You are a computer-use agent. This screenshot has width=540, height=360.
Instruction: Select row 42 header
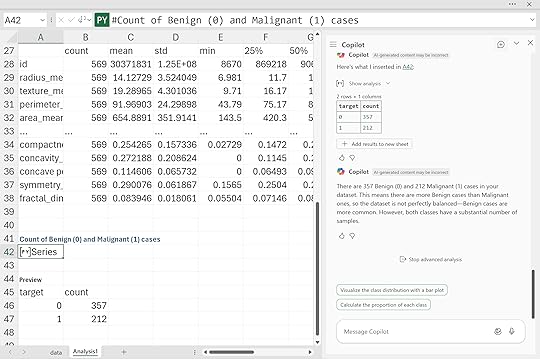(9, 252)
